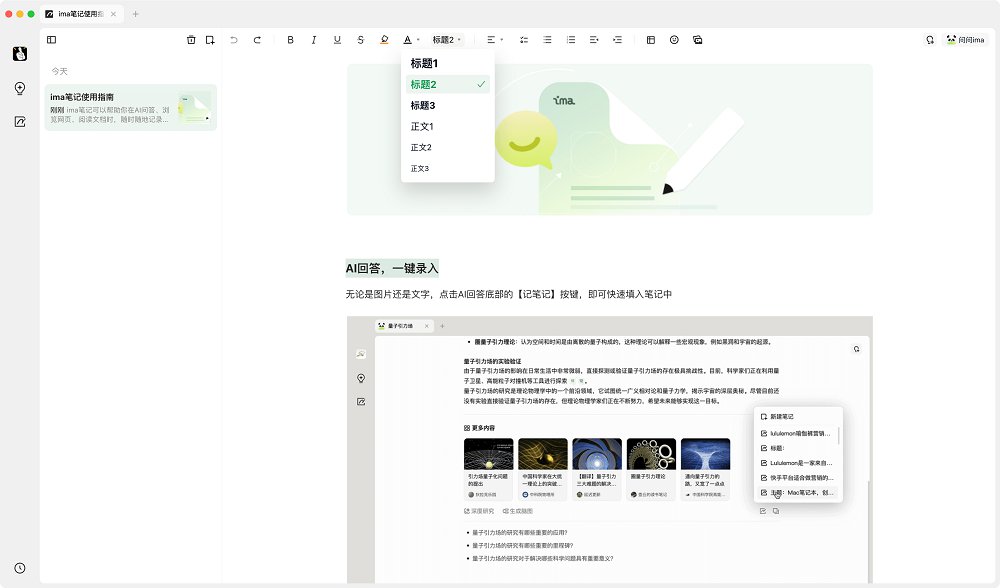Click the heading AI回答，一键录入
The height and width of the screenshot is (588, 1000).
[x=392, y=268]
